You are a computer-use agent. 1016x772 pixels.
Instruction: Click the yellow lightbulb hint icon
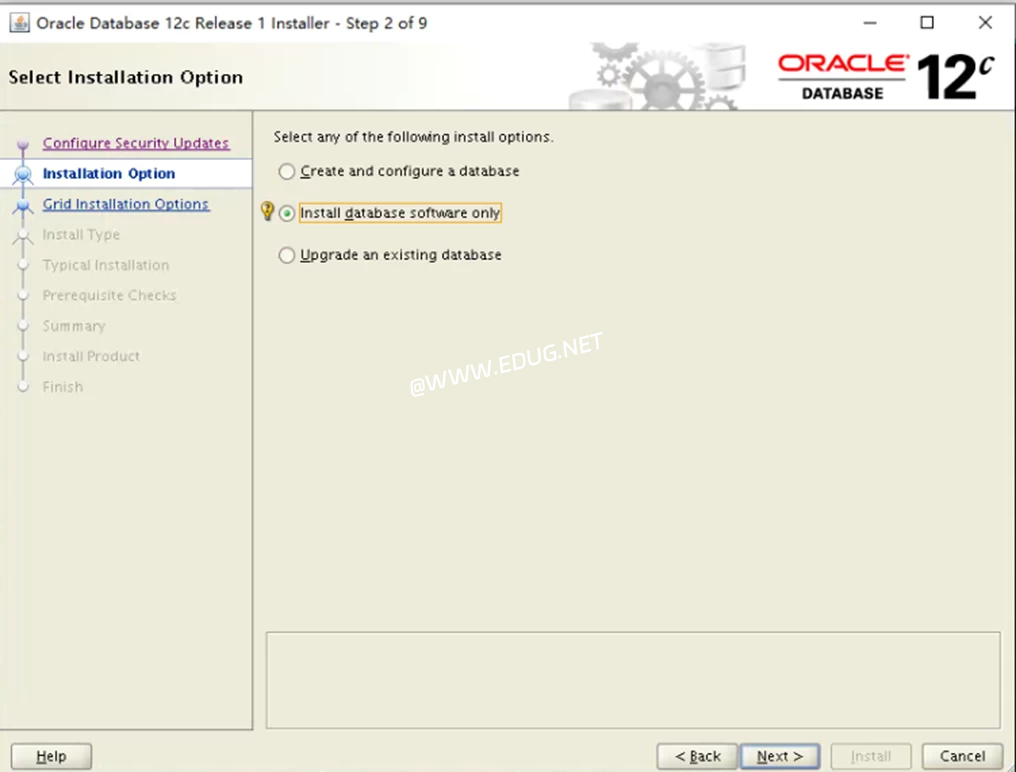[267, 211]
